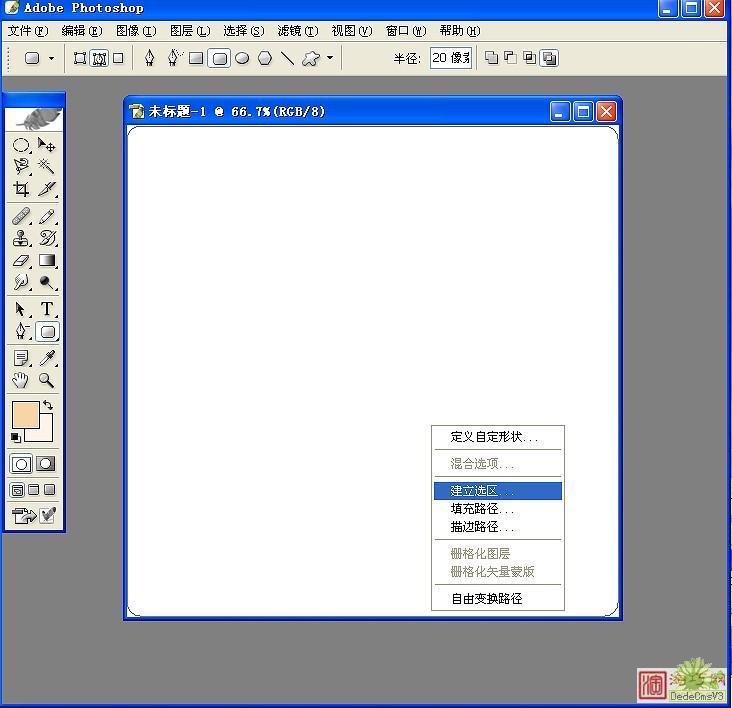Select the Path Selection arrow tool
Screen dimensions: 732x708
(x=21, y=309)
